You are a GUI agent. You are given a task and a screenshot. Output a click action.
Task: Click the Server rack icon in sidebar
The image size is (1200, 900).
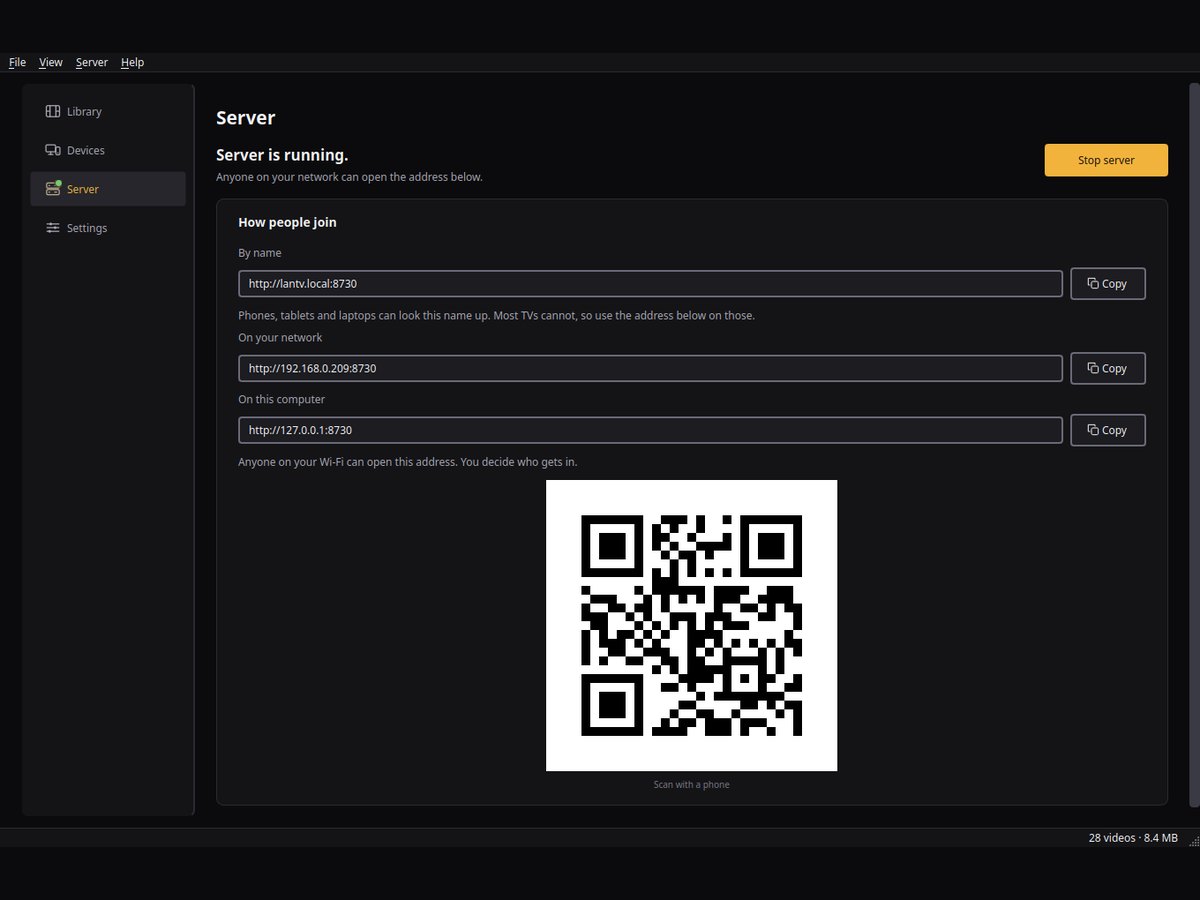coord(53,189)
